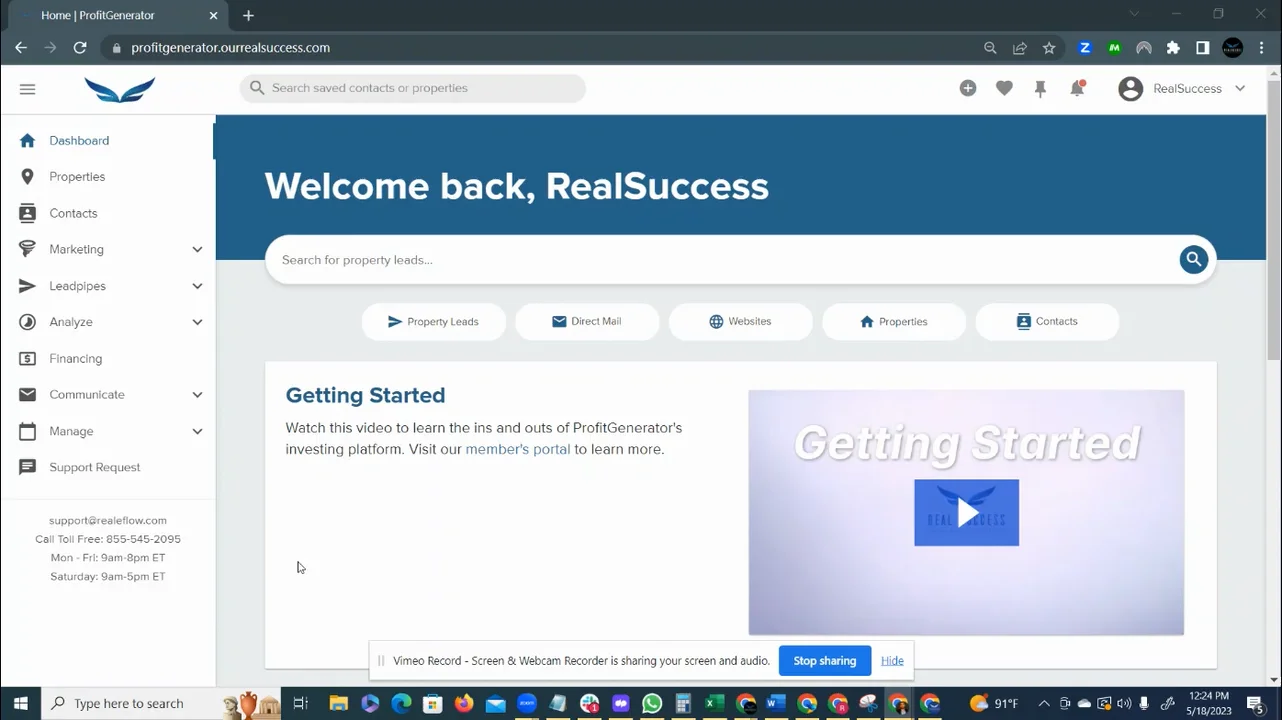The image size is (1282, 720).
Task: Open File Explorer from the taskbar
Action: (x=339, y=704)
